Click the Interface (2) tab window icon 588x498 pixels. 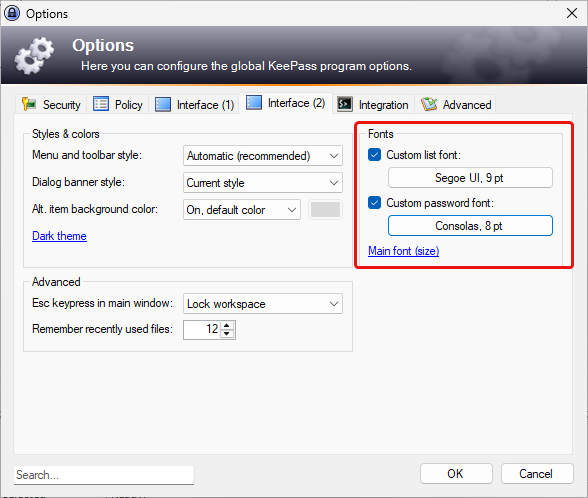[x=254, y=102]
